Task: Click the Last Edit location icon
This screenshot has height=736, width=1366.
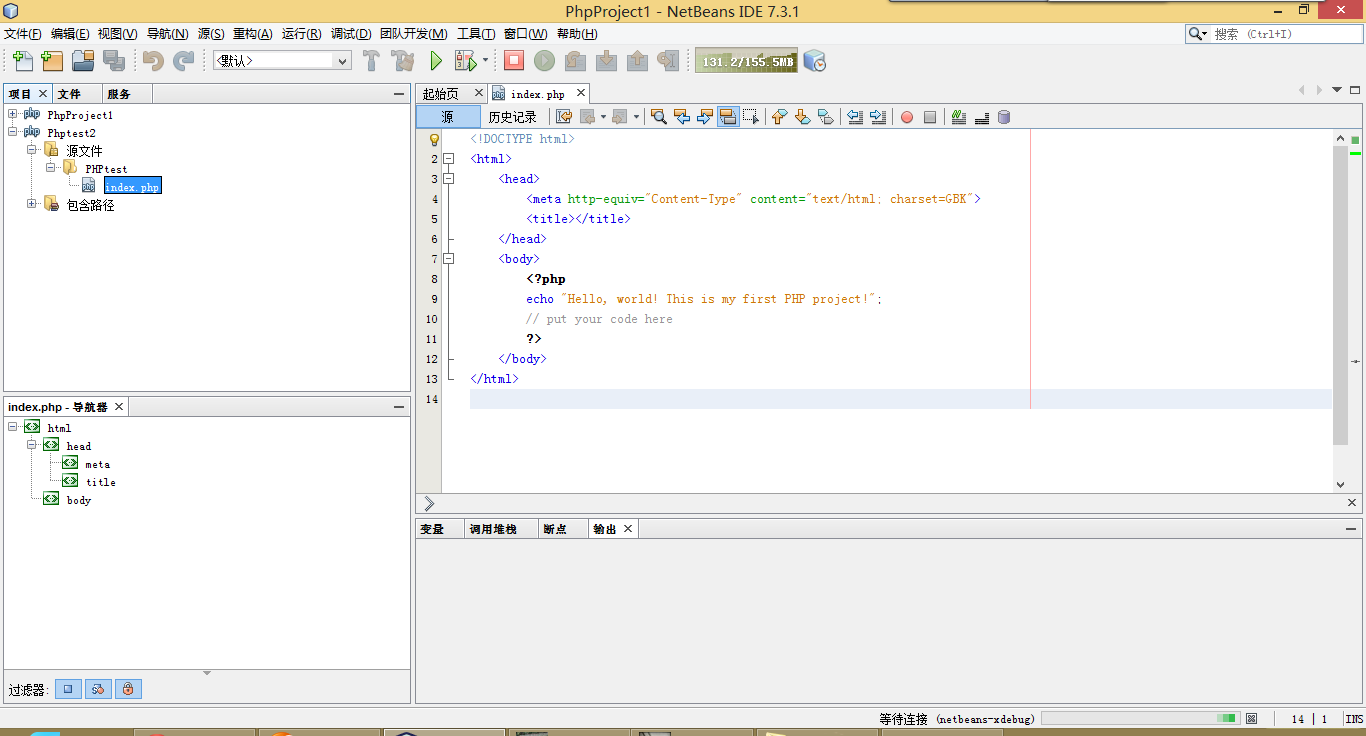Action: coord(564,117)
